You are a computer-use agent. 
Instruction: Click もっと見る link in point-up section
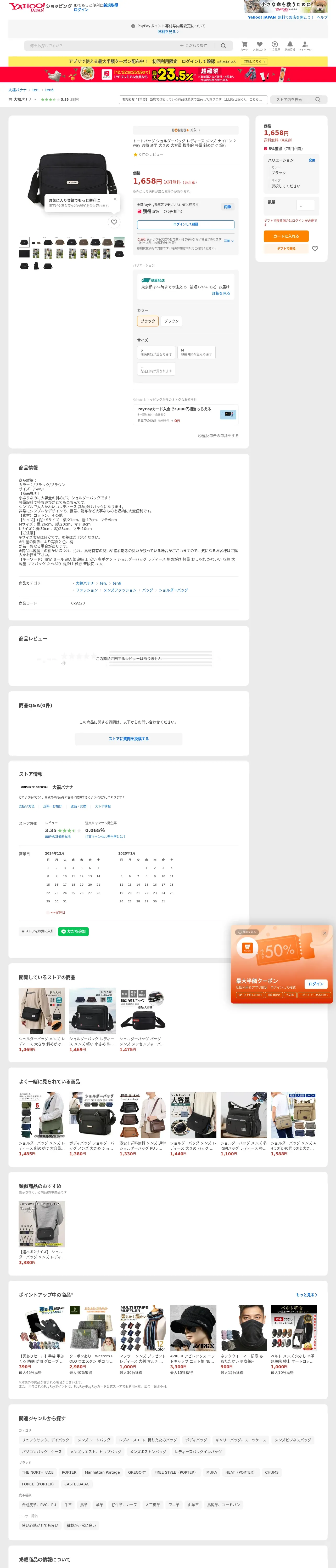click(306, 1295)
